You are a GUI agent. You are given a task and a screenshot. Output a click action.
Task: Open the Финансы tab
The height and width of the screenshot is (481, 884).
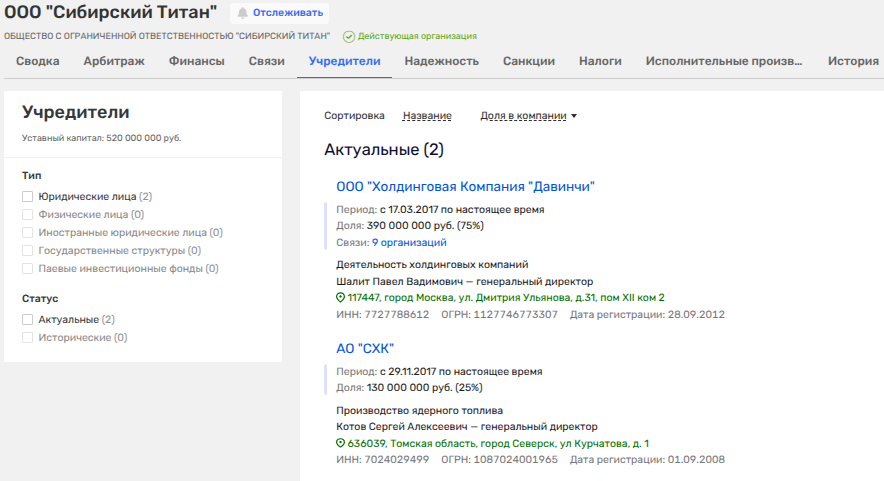coord(196,61)
